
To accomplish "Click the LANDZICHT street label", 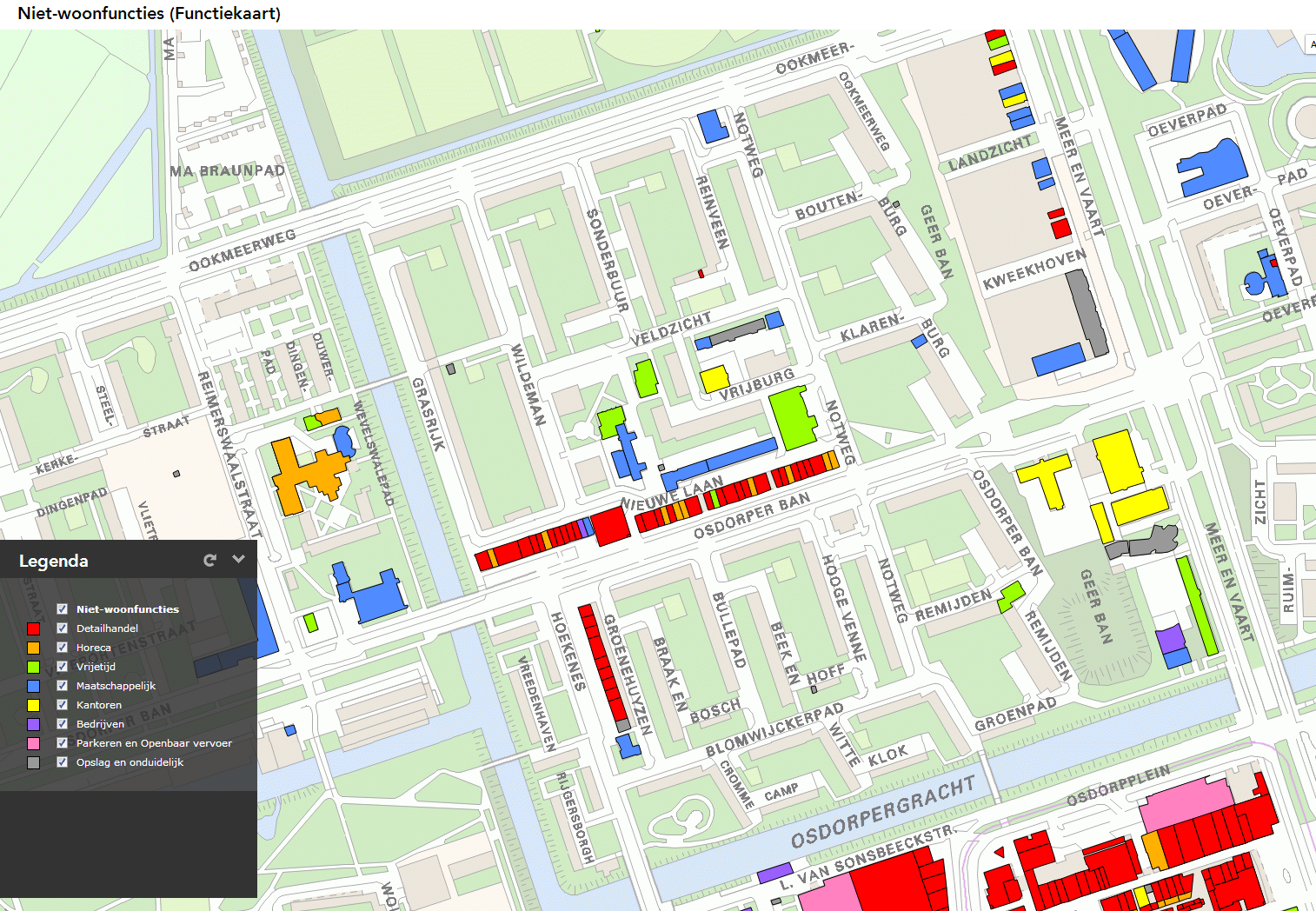I will pos(990,153).
